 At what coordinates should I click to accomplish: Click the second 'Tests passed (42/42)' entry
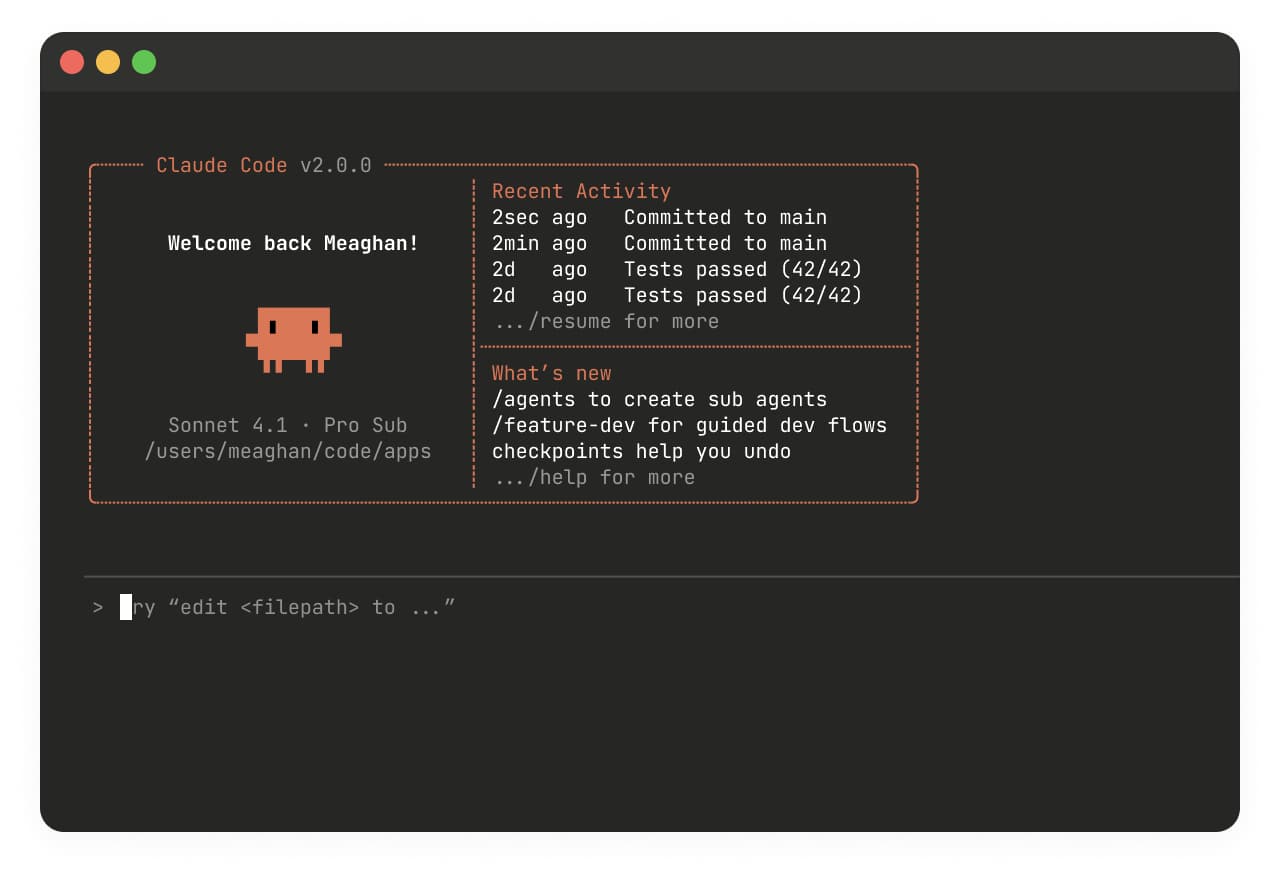676,295
